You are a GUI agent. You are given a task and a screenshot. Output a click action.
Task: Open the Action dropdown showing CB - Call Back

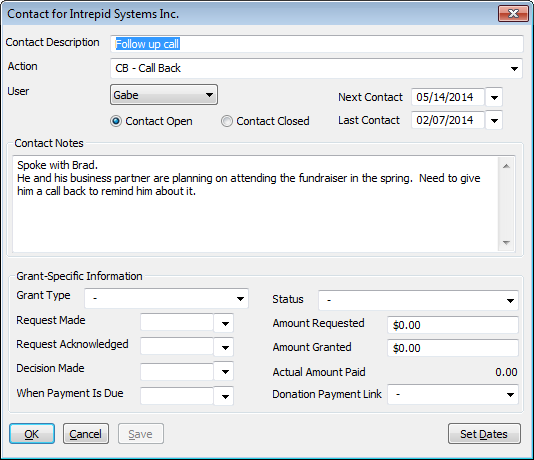(316, 68)
